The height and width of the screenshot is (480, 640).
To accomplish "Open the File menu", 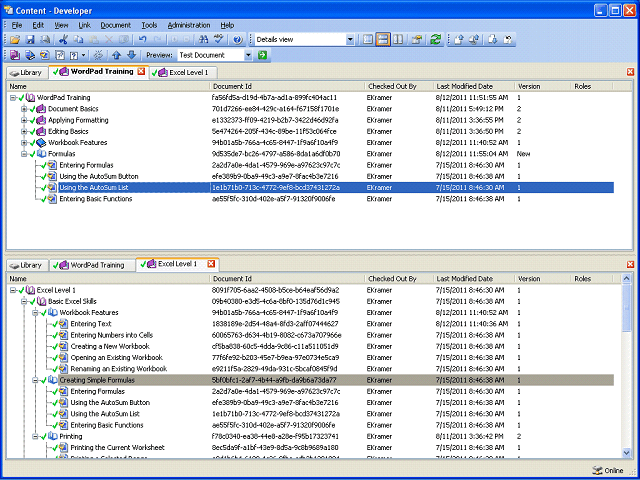I will [17, 25].
